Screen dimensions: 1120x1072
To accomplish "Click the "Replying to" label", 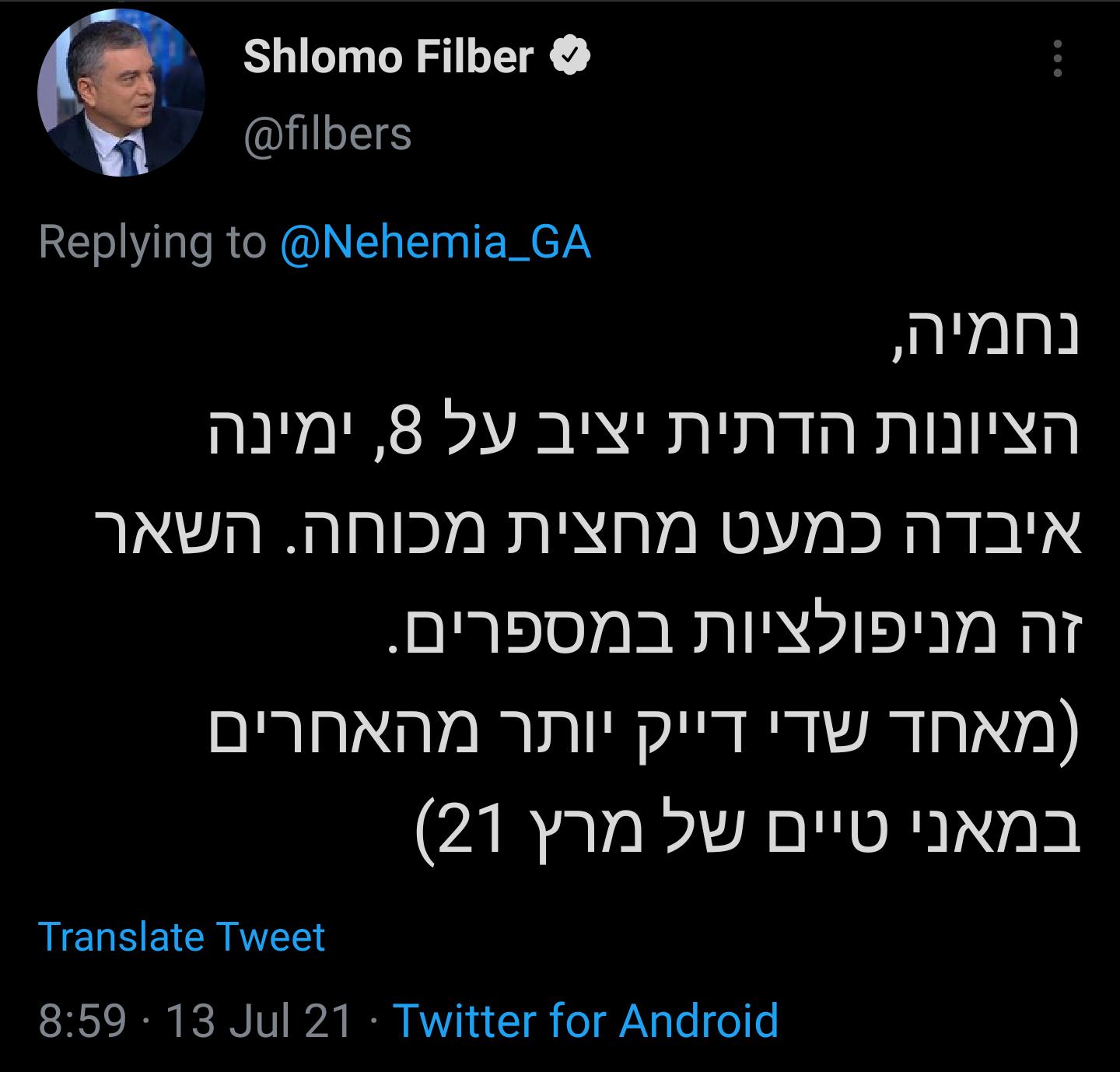I will (152, 242).
